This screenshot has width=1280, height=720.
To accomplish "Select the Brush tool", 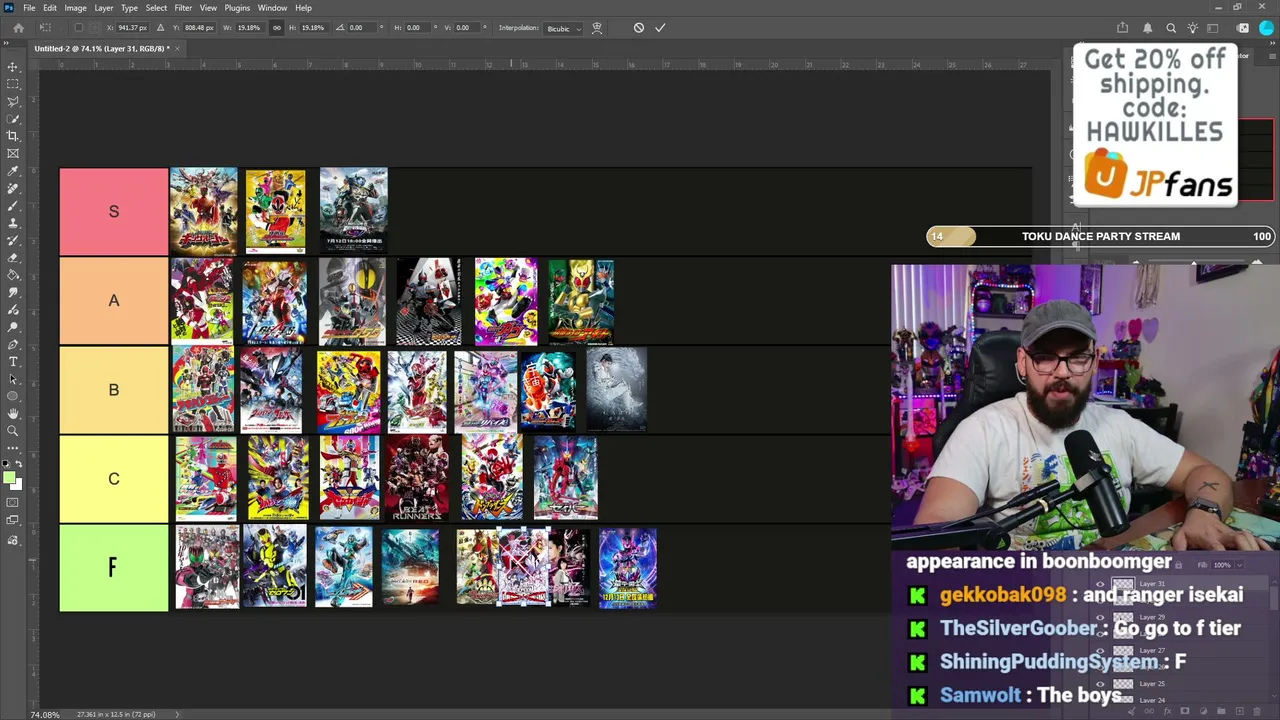I will pyautogui.click(x=13, y=205).
